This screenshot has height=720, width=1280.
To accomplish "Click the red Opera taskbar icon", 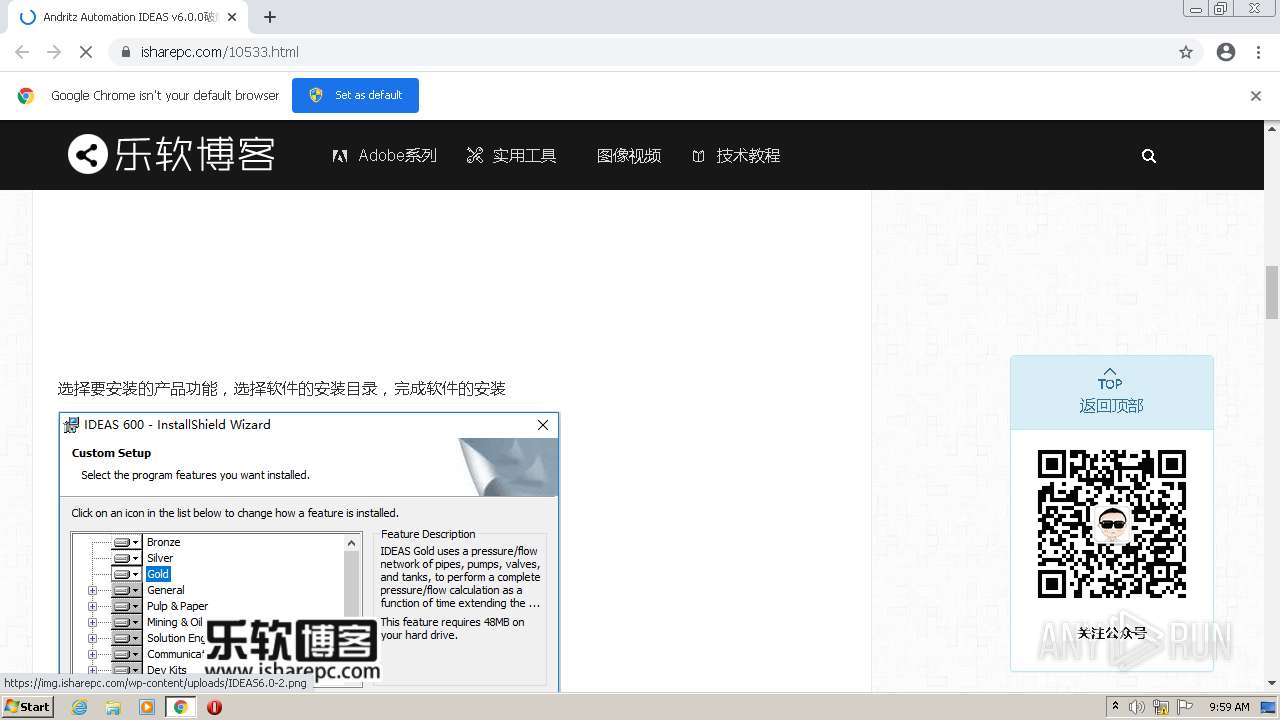I will coord(214,707).
